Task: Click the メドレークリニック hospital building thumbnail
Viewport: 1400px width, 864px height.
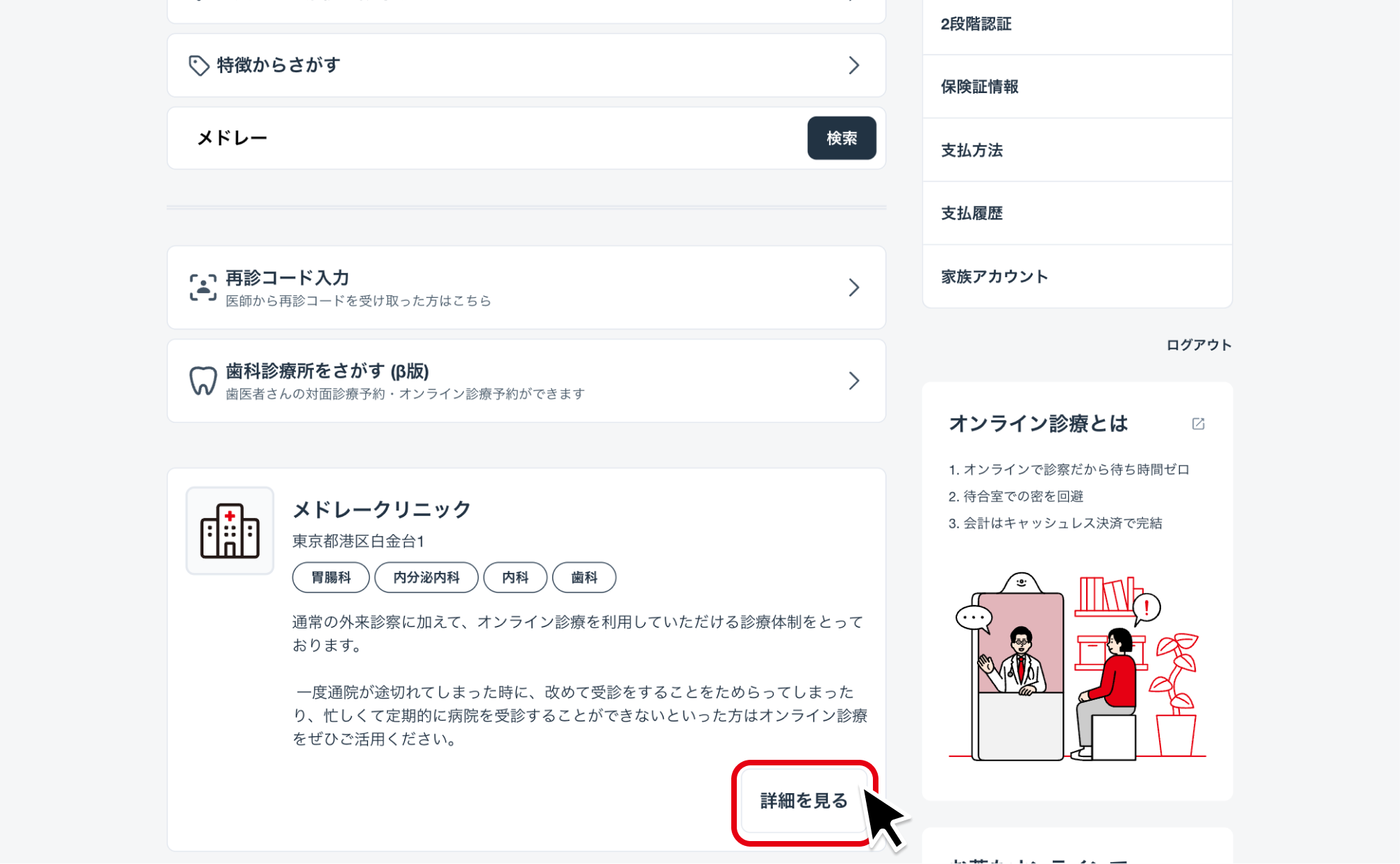Action: pos(230,531)
